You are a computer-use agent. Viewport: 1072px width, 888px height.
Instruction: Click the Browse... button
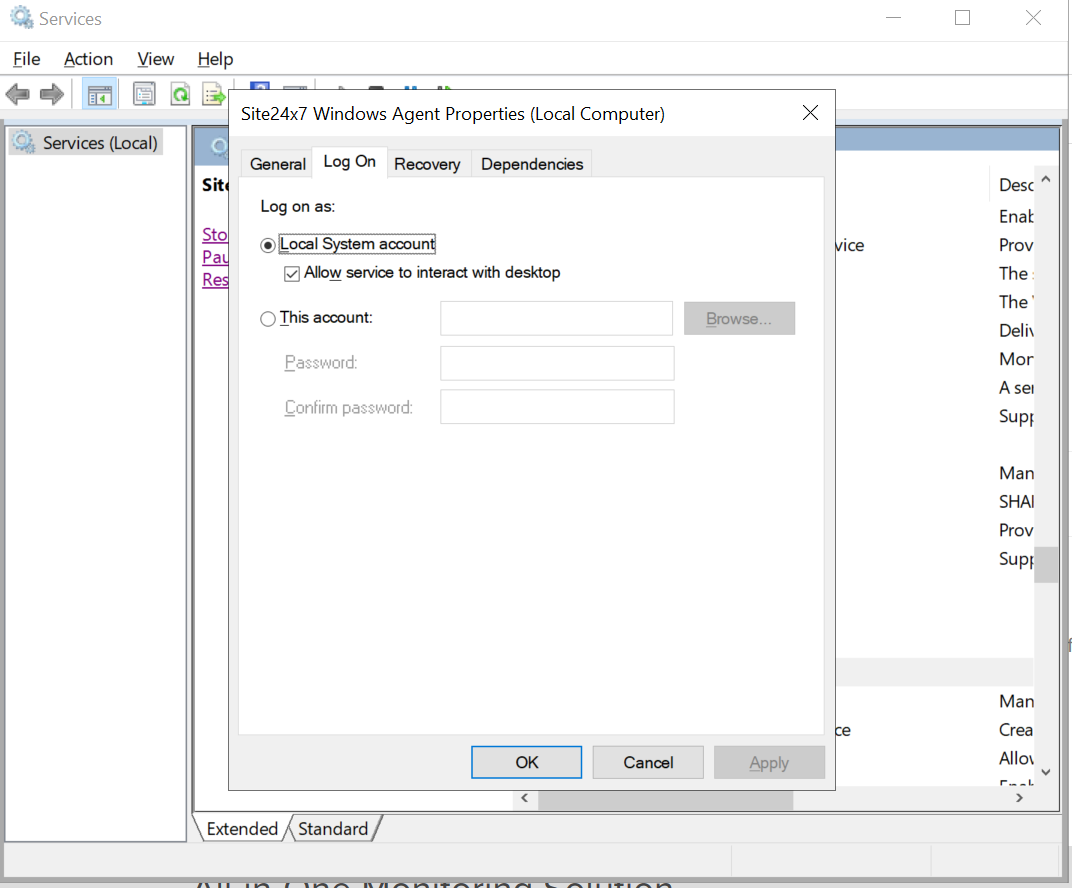(739, 319)
